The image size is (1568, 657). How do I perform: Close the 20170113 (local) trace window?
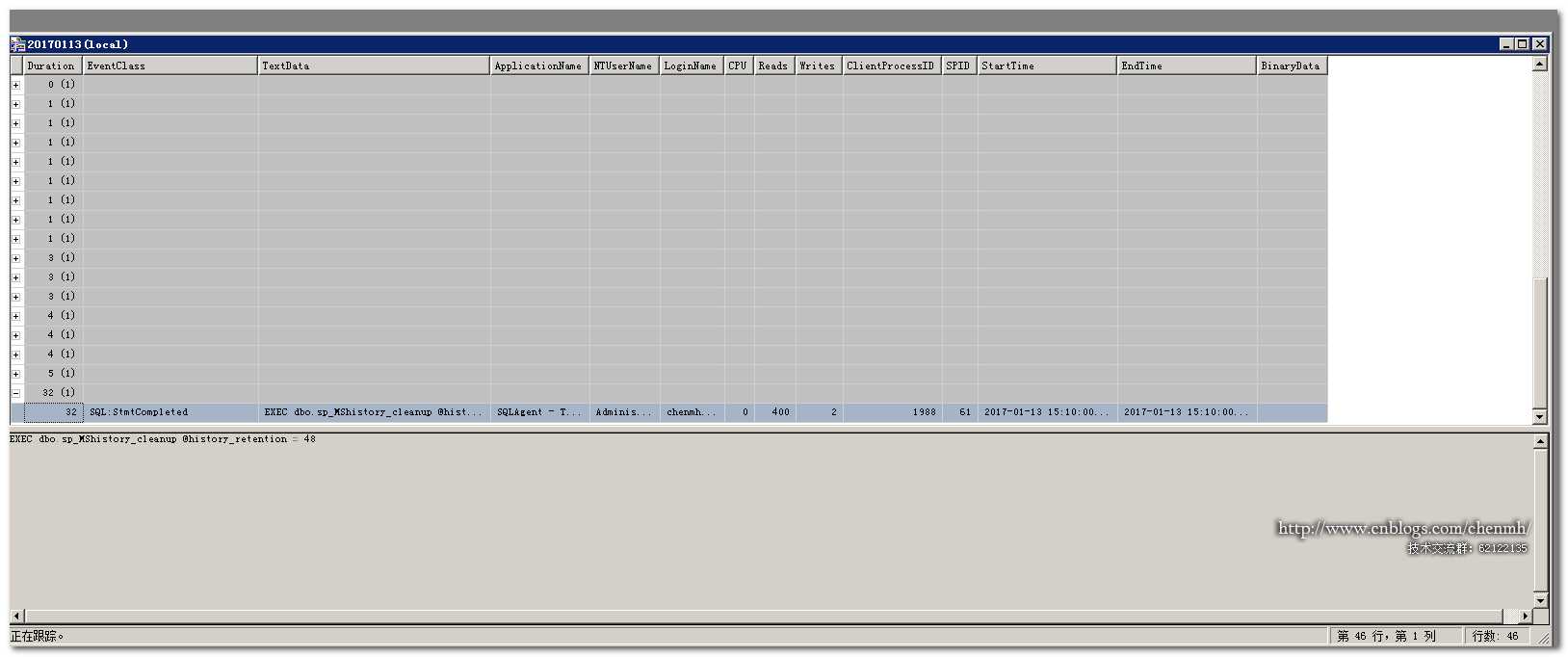(x=1539, y=44)
